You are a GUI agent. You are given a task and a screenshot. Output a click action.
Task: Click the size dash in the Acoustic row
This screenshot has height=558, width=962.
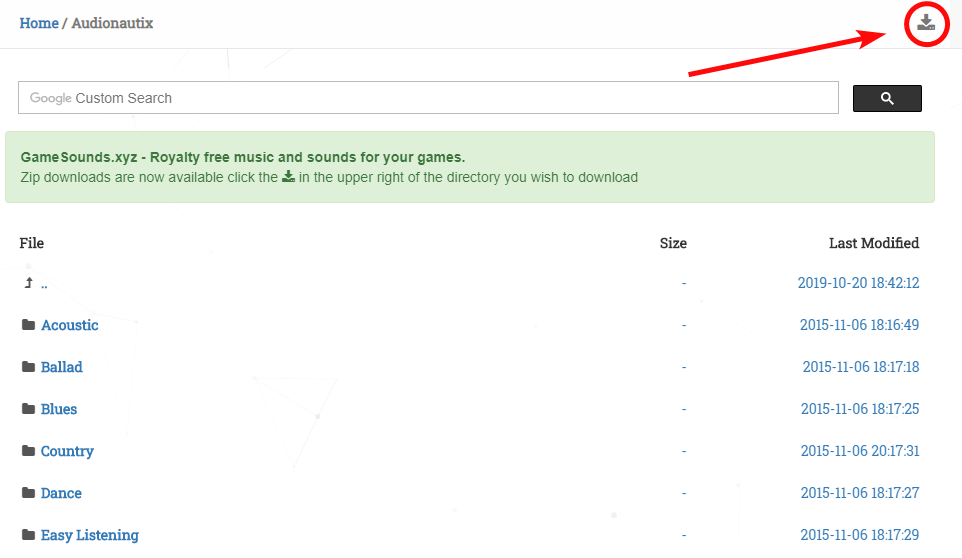(684, 325)
